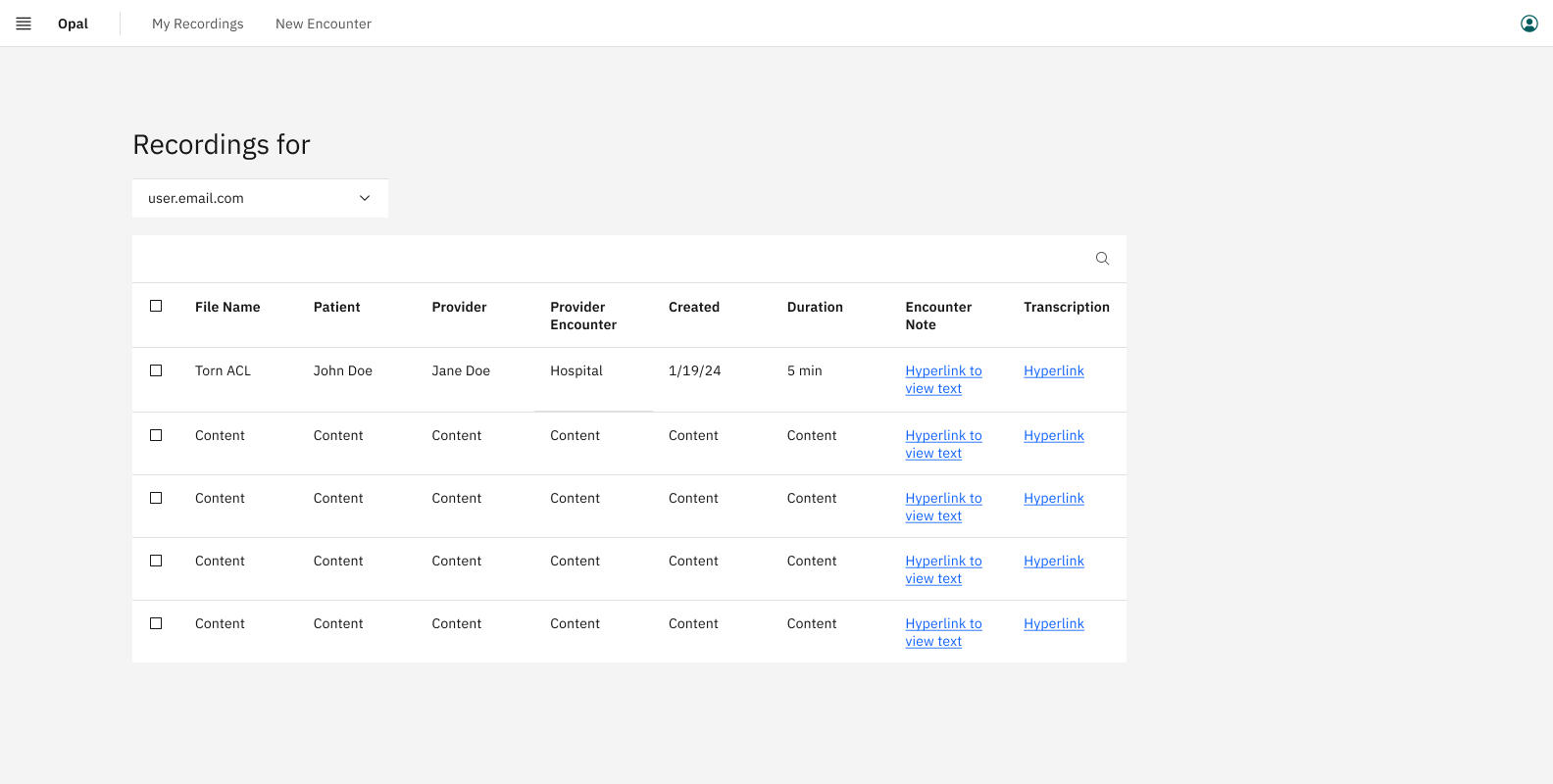Click the Duration column header
The image size is (1553, 784).
[815, 307]
